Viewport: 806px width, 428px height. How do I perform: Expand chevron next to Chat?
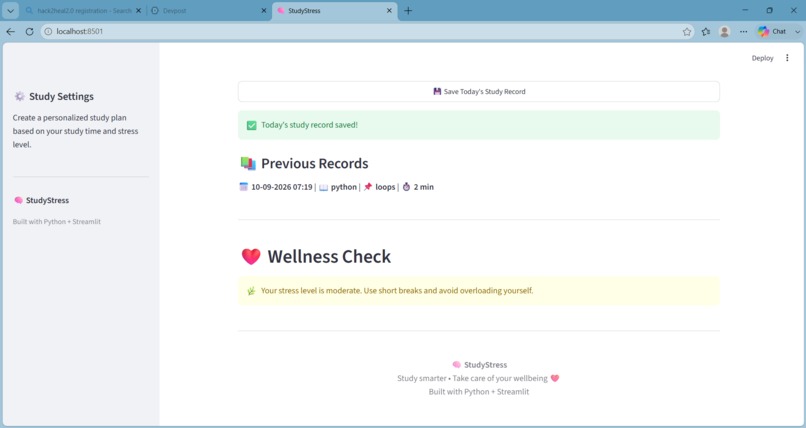[797, 31]
